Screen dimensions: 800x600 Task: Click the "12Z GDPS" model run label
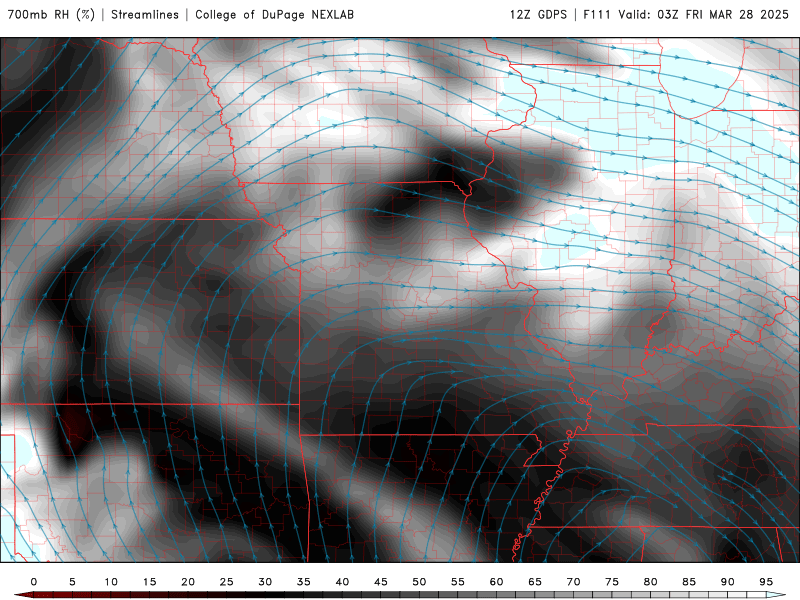click(x=538, y=15)
